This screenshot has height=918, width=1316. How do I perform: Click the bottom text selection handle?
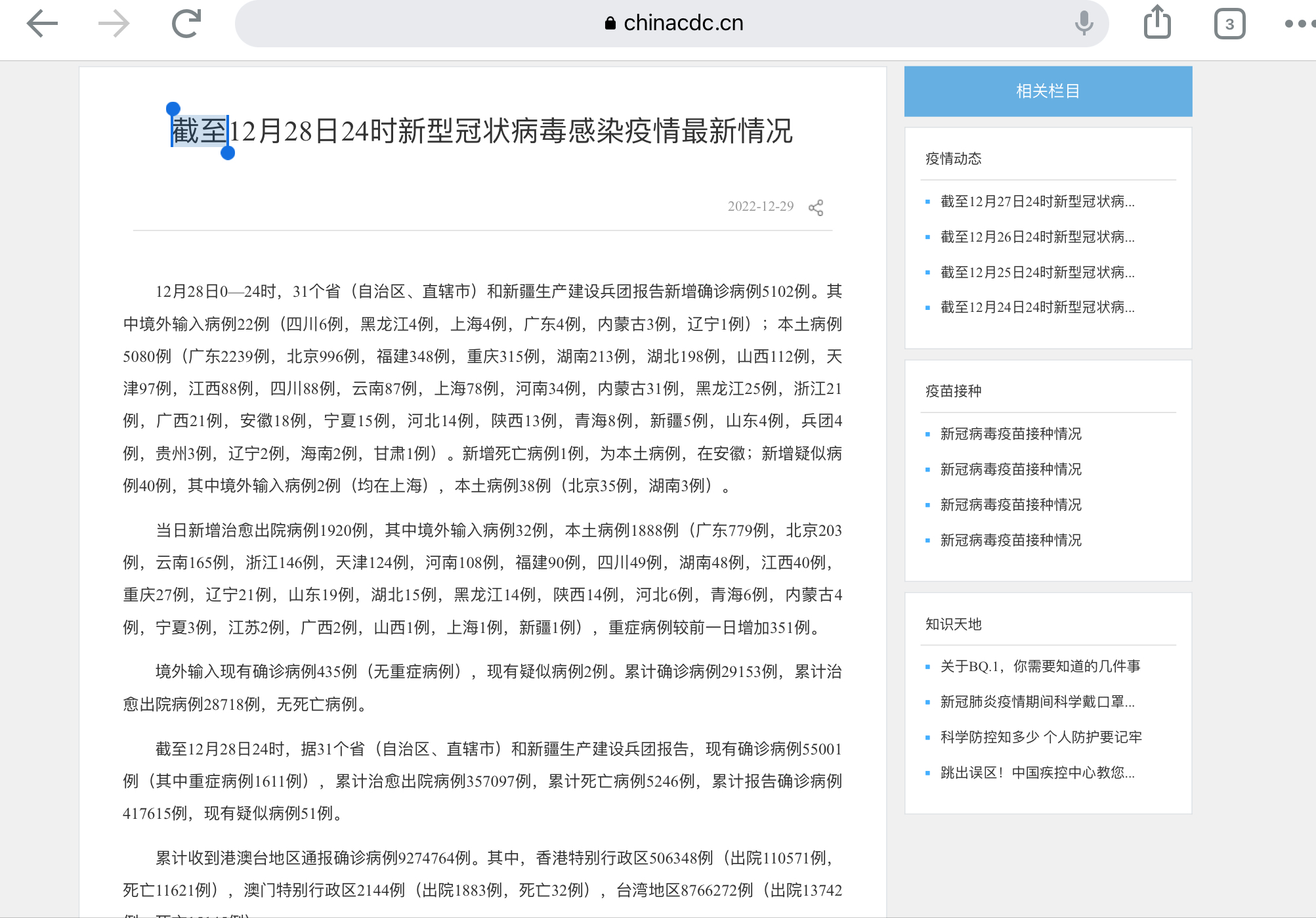[228, 154]
